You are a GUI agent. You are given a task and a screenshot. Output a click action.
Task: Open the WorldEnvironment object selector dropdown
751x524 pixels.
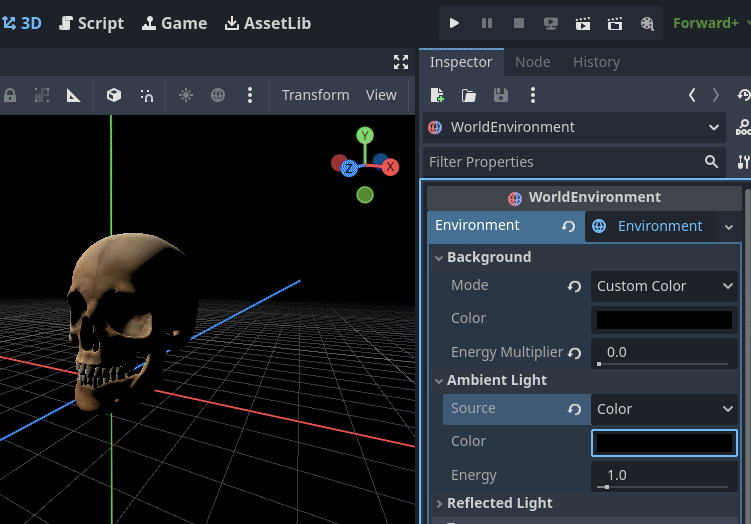[x=574, y=127]
